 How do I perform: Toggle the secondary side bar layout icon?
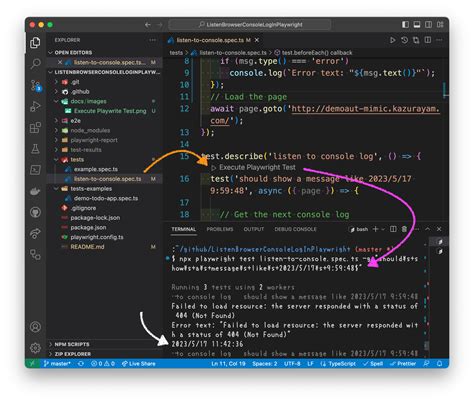(x=428, y=25)
